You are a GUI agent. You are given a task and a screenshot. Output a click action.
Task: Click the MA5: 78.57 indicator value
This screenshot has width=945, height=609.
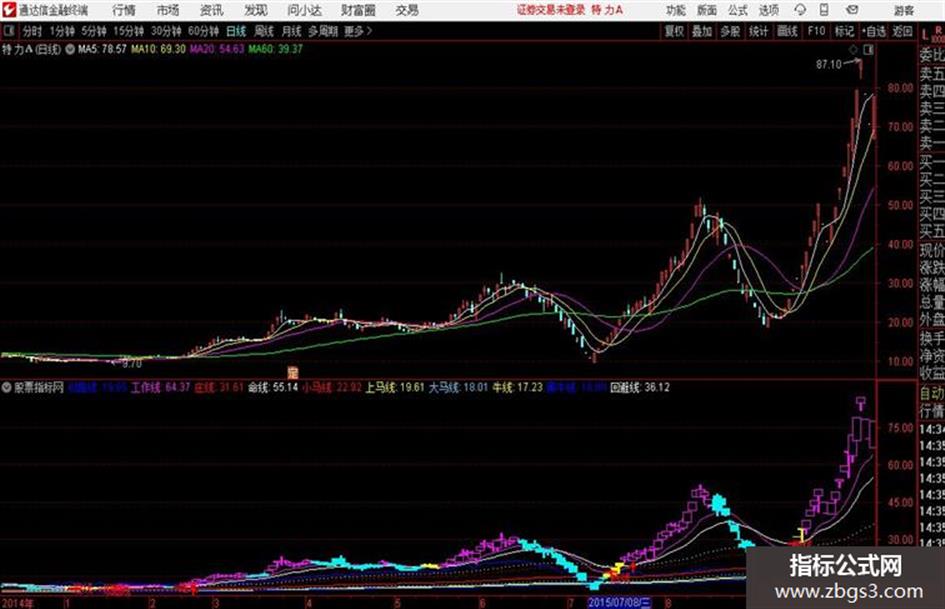[102, 49]
